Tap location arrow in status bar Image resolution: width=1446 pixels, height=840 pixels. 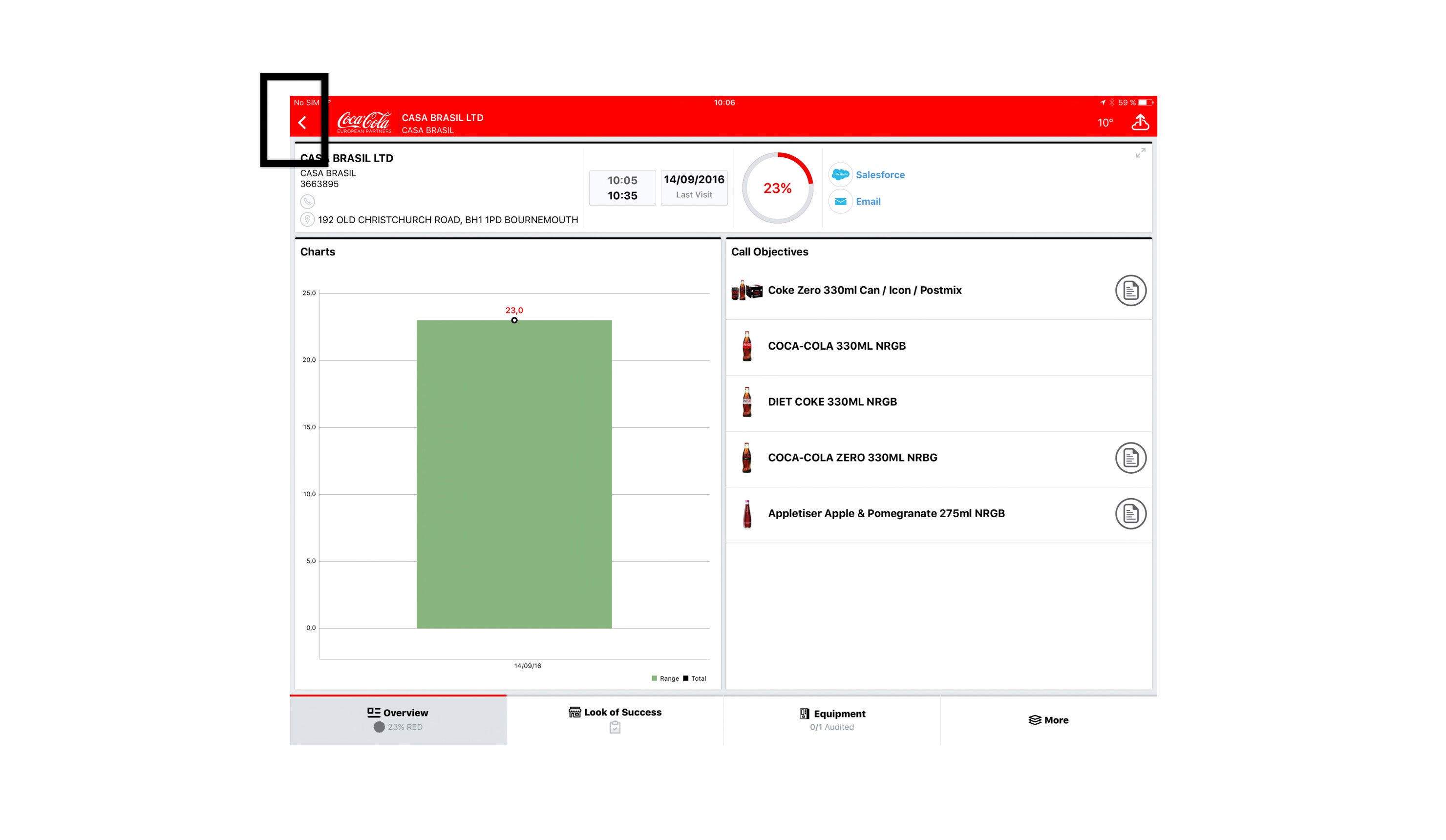click(x=1102, y=103)
